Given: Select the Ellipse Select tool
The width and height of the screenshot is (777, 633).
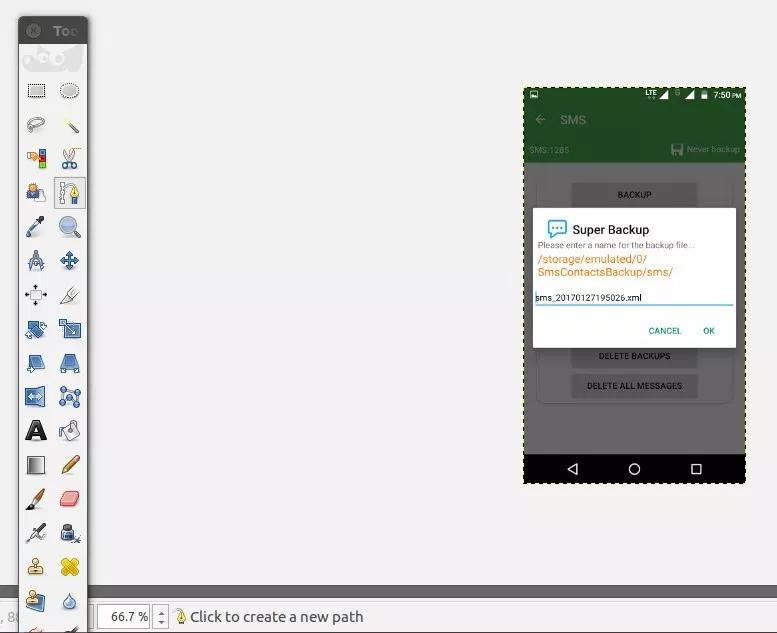Looking at the screenshot, I should click(x=69, y=91).
